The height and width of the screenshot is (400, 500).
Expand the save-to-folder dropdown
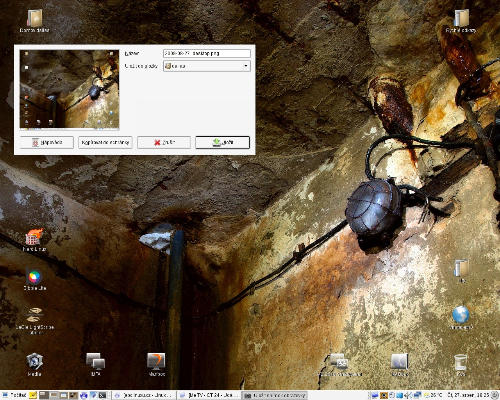pos(207,66)
